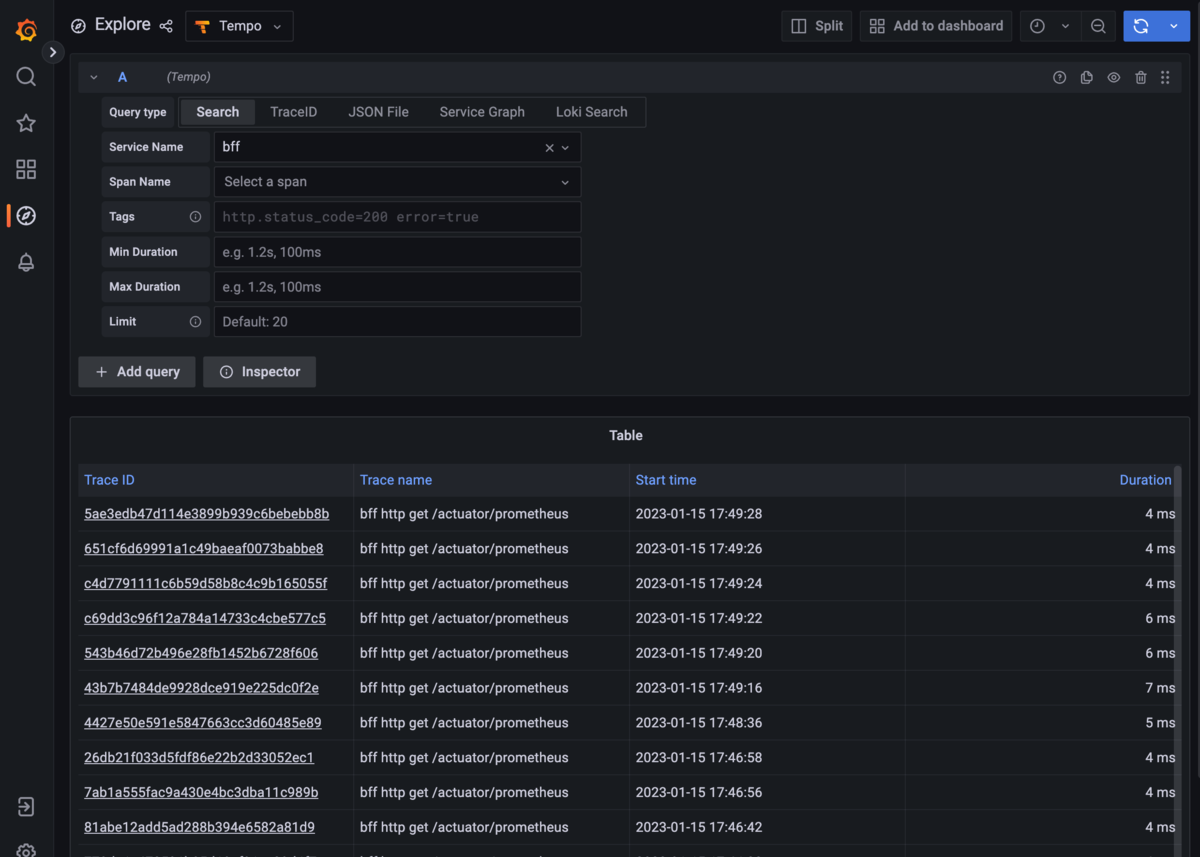Screen dimensions: 1200x857
Task: Duplicate query A
Action: point(1087,77)
